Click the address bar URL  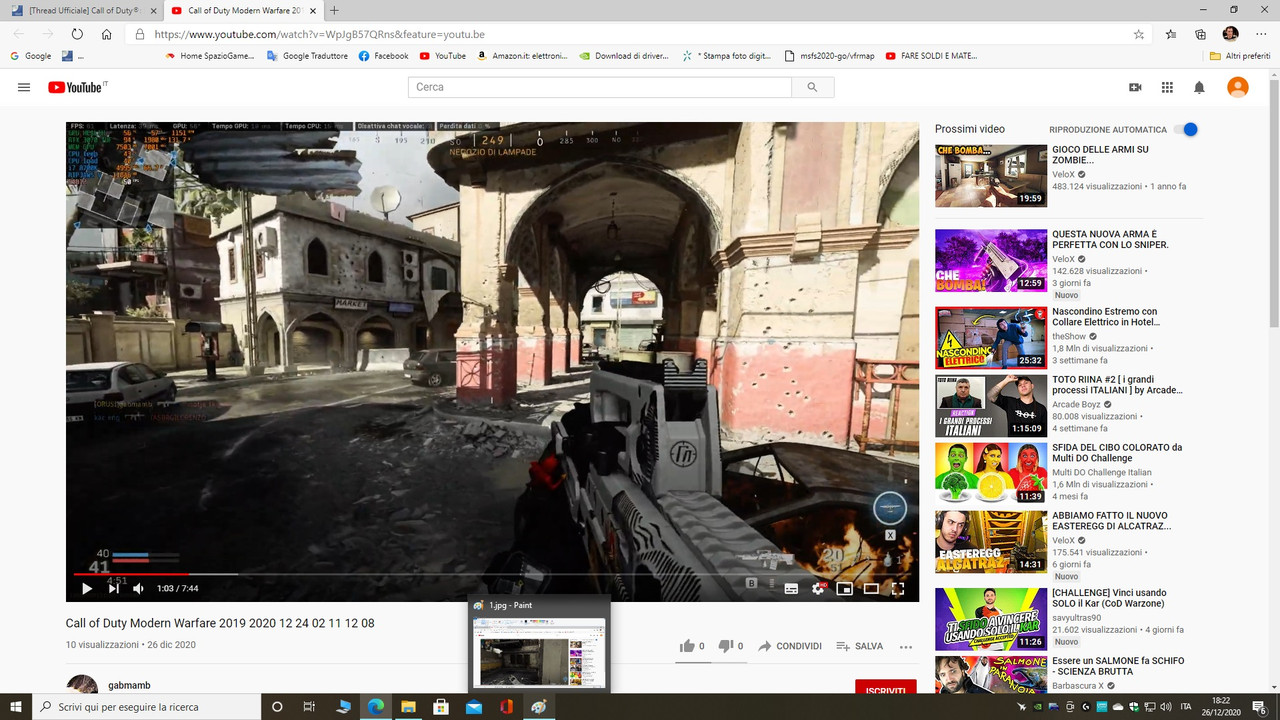coord(319,34)
